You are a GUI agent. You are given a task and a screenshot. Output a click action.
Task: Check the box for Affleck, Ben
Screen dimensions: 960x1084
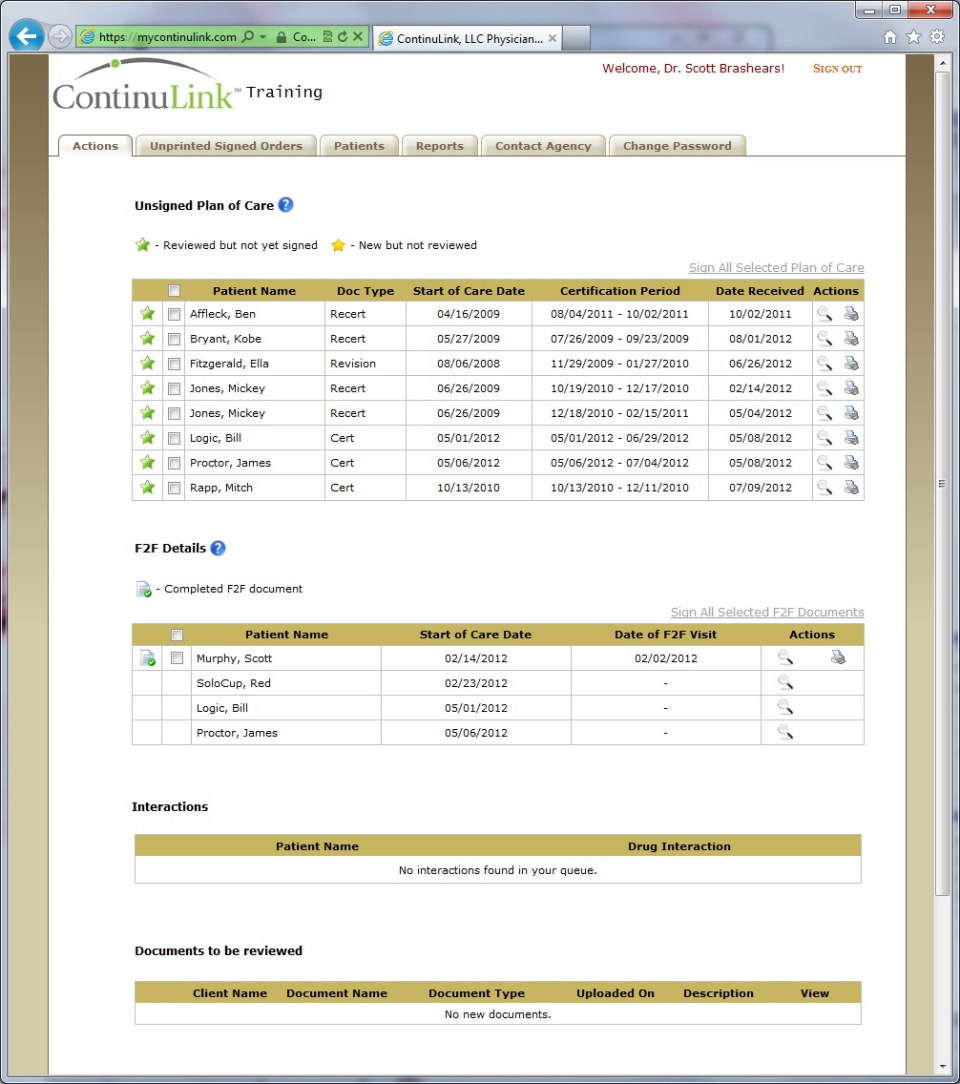174,314
